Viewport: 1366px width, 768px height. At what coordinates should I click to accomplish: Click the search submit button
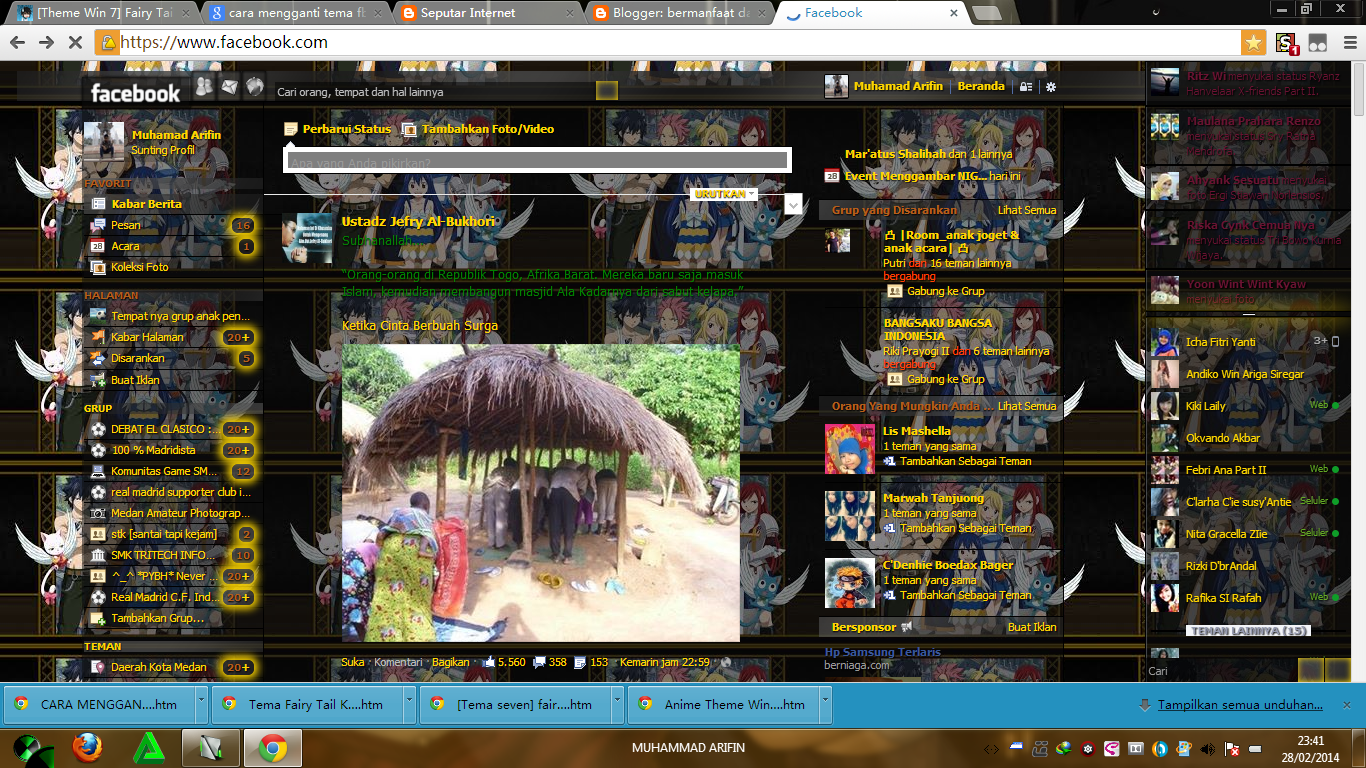(607, 91)
